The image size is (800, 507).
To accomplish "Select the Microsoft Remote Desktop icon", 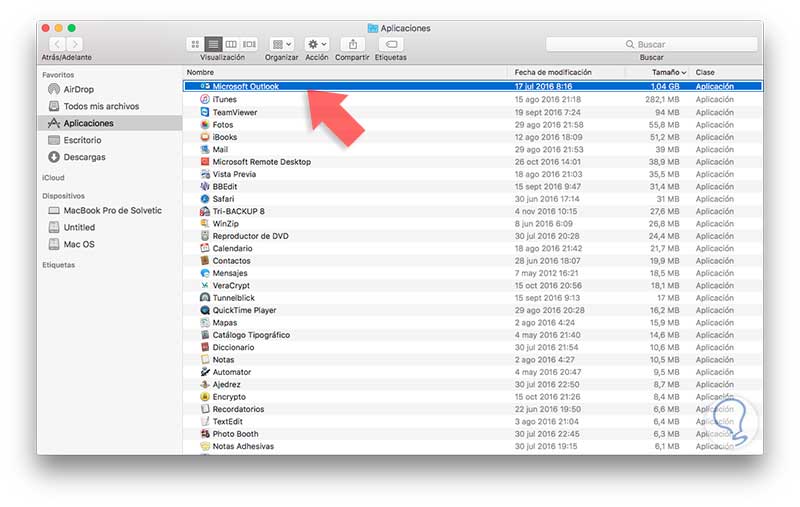I will pos(205,162).
